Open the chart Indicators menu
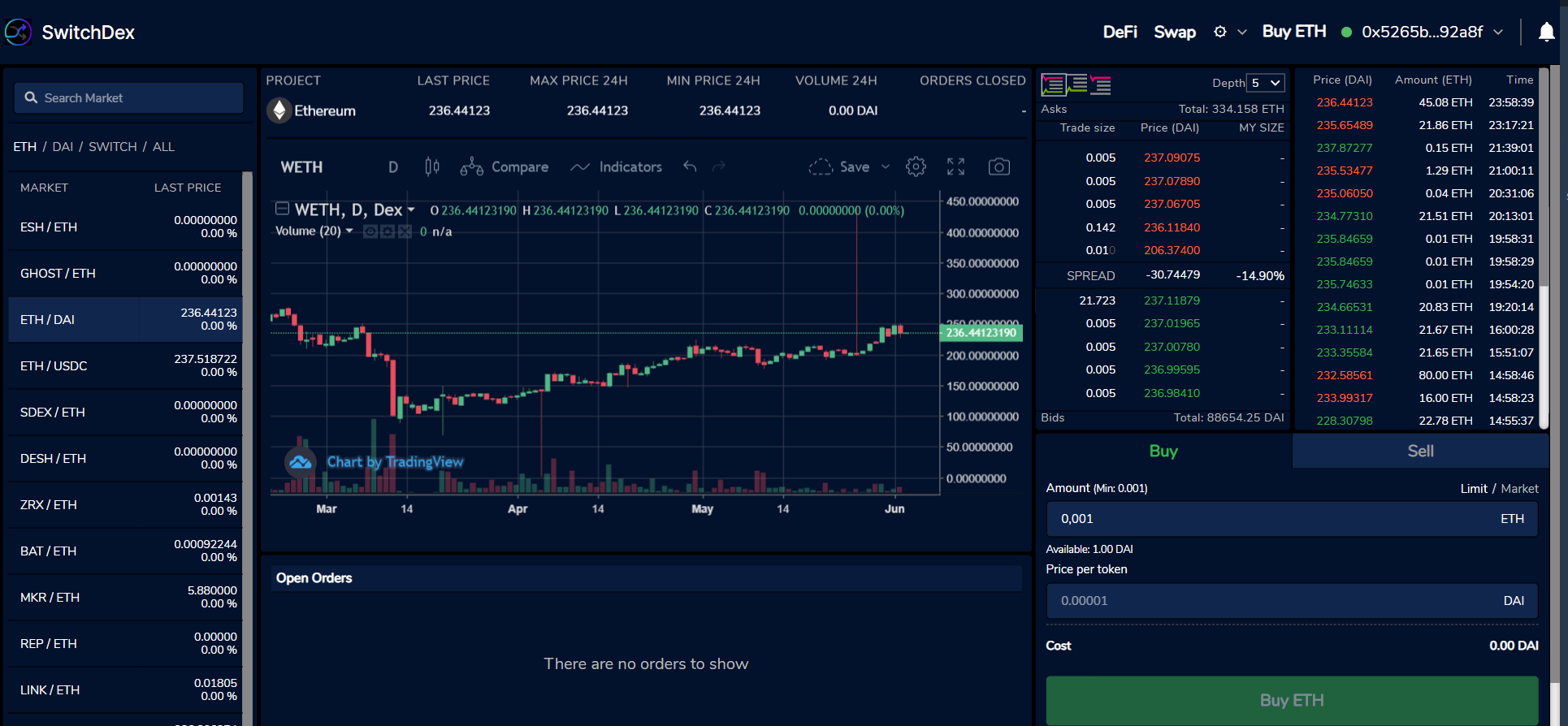Screen dimensions: 1568x726 click(617, 166)
